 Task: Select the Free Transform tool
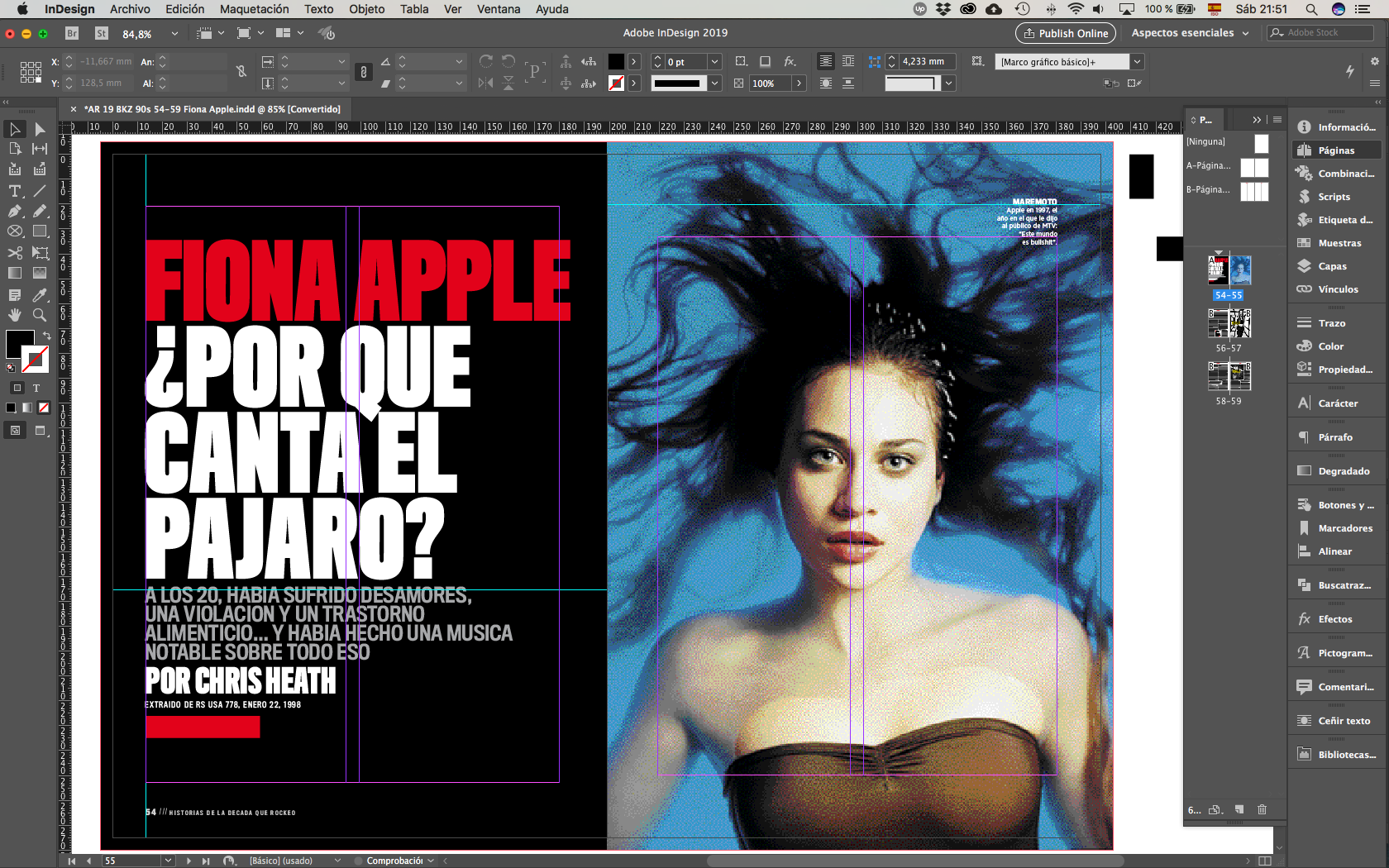coord(40,252)
